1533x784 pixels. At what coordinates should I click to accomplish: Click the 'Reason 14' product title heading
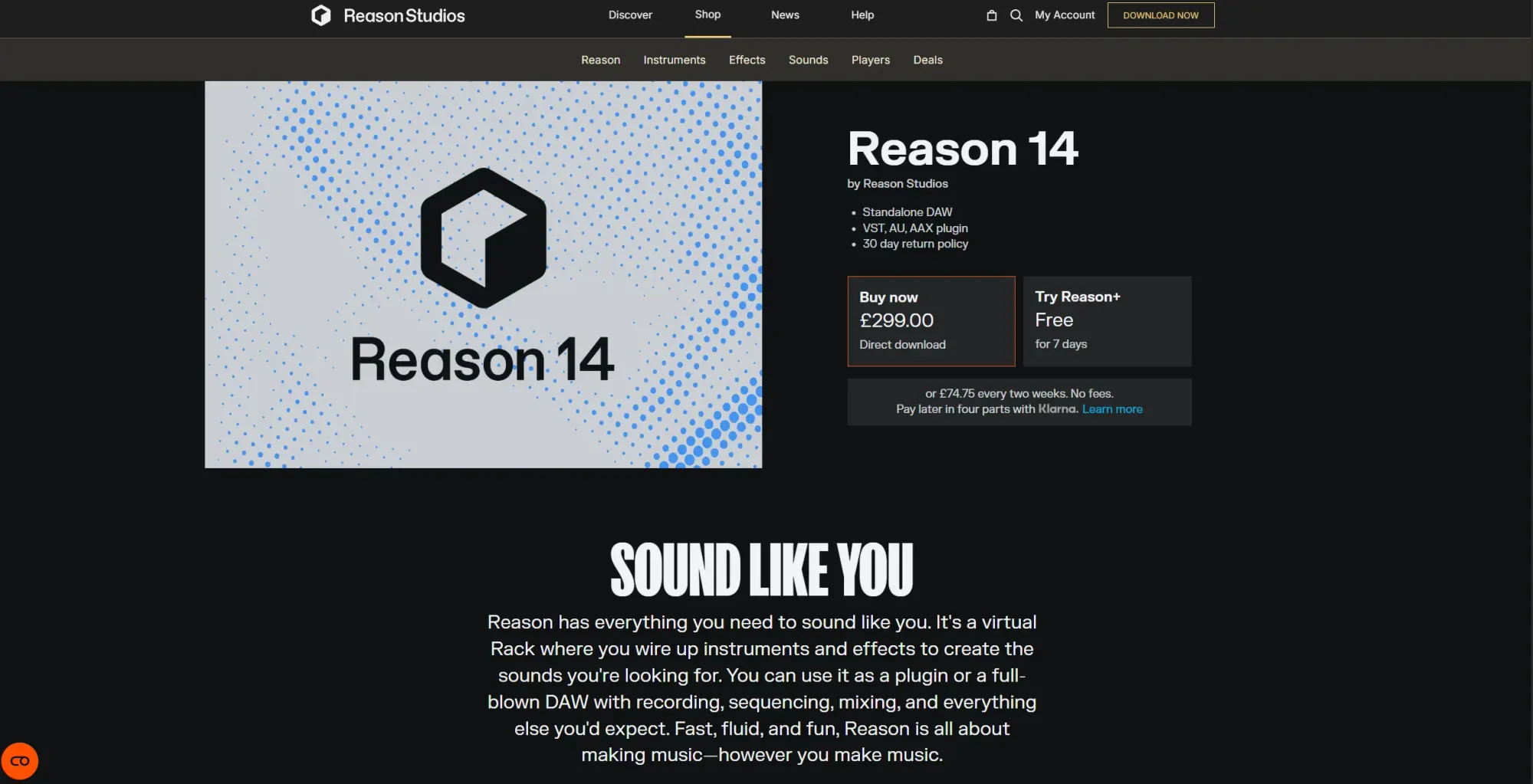pyautogui.click(x=963, y=149)
